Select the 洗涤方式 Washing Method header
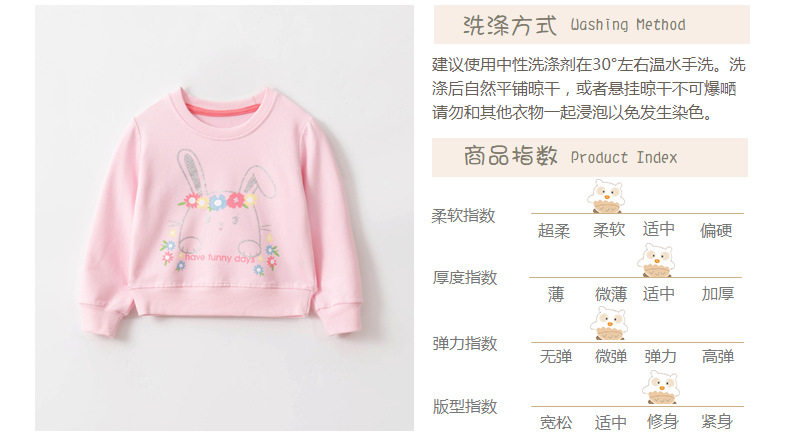This screenshot has width=790, height=446. coord(591,25)
